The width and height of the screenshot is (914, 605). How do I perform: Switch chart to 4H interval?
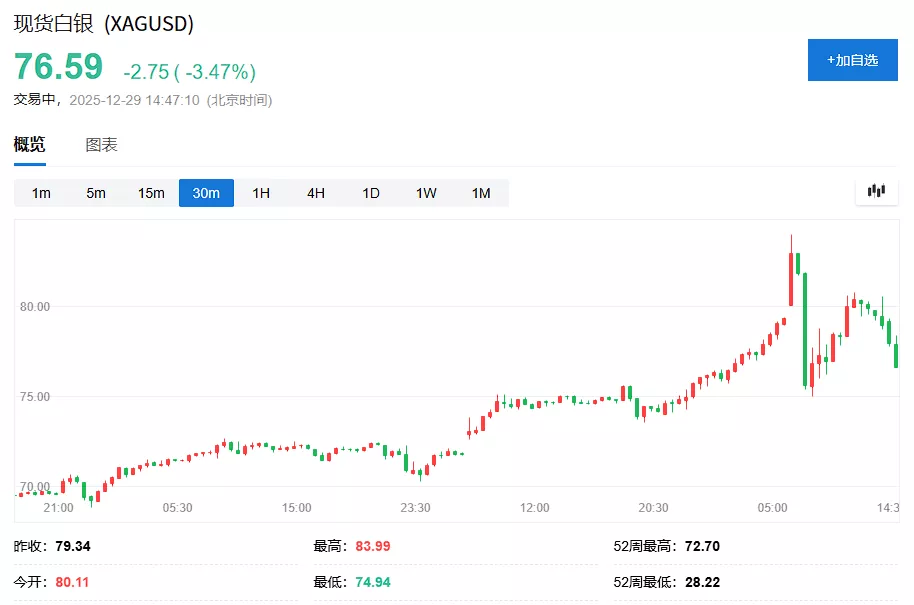pyautogui.click(x=316, y=193)
